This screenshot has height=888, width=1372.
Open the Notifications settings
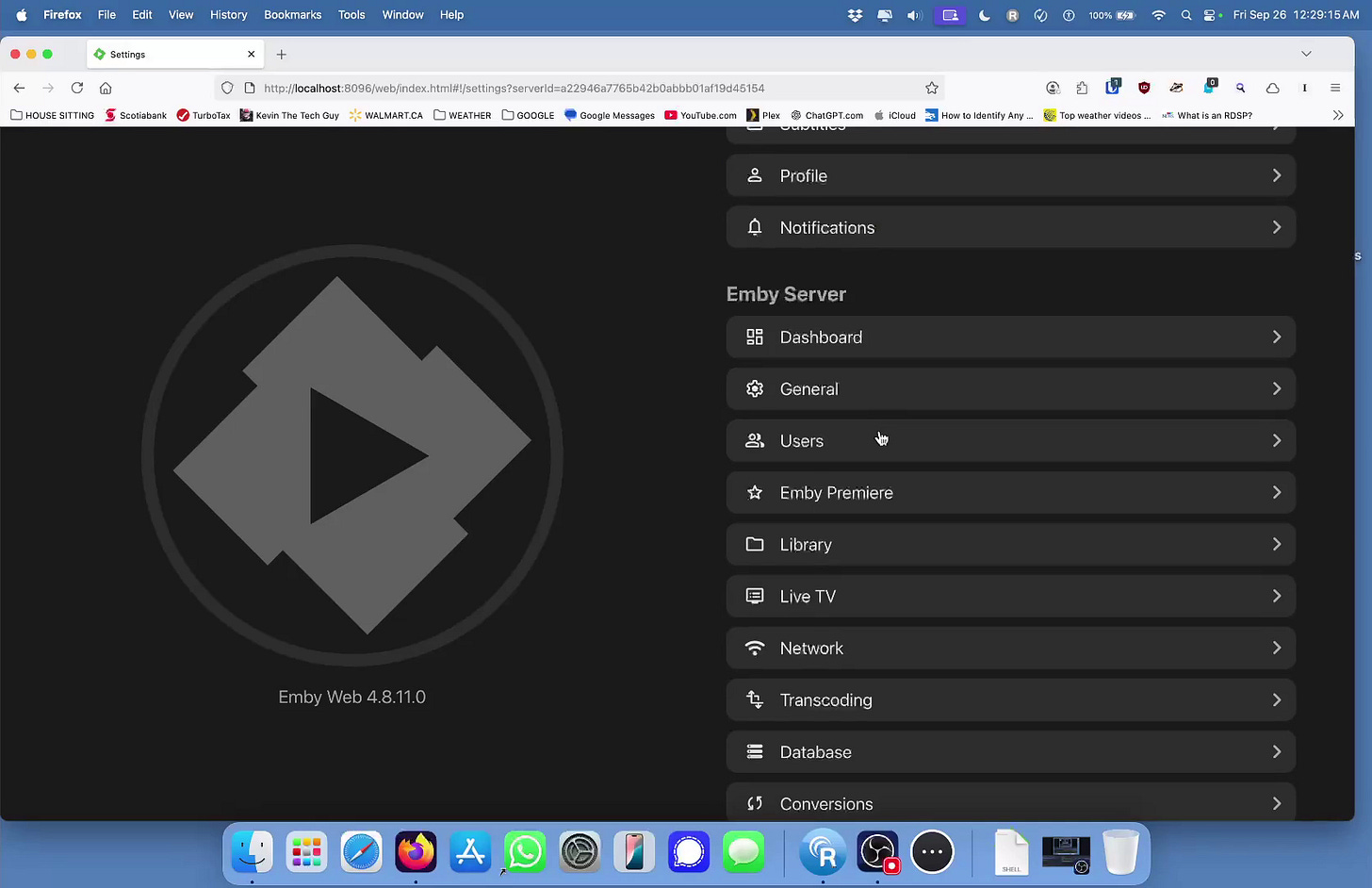1011,227
